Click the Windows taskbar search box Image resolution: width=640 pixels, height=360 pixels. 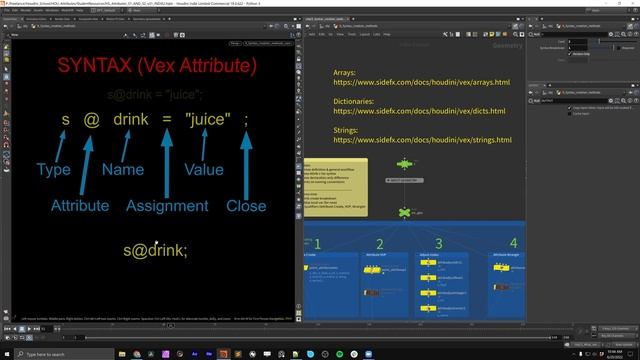(64, 354)
